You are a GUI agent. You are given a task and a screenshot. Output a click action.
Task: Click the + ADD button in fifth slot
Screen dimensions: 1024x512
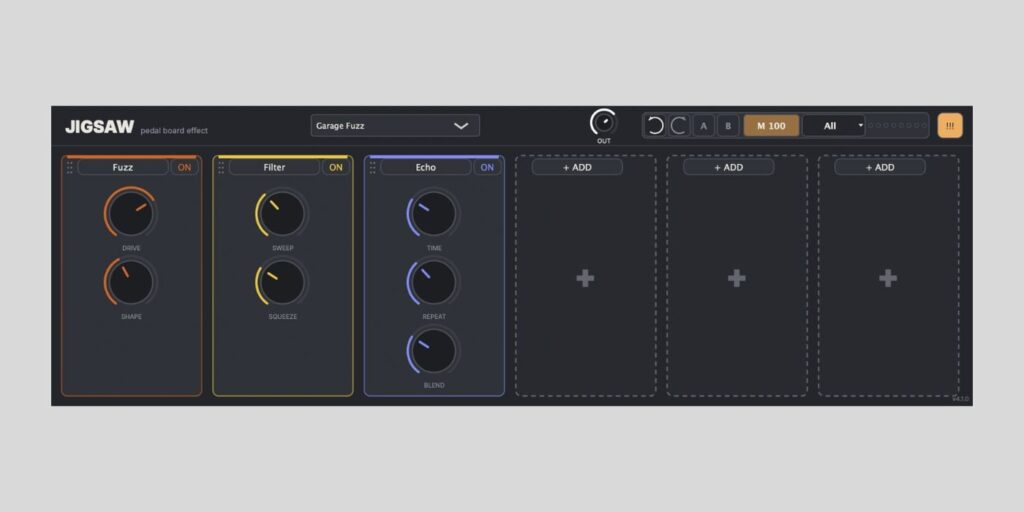(729, 167)
